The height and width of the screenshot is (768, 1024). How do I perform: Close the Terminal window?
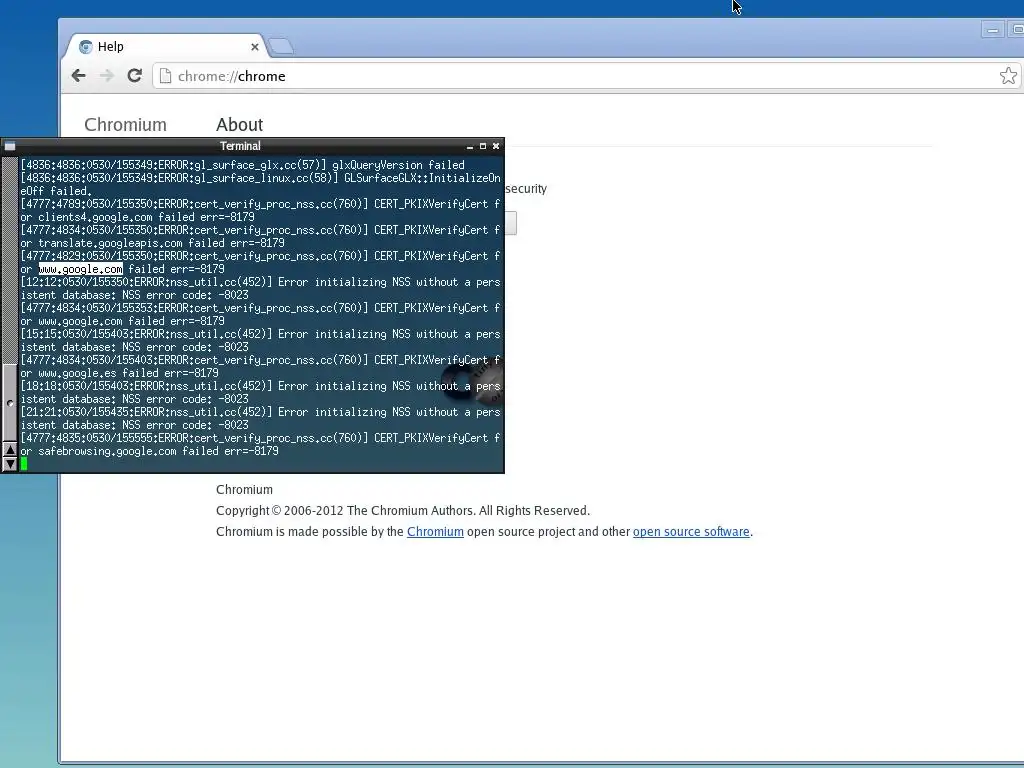click(496, 146)
